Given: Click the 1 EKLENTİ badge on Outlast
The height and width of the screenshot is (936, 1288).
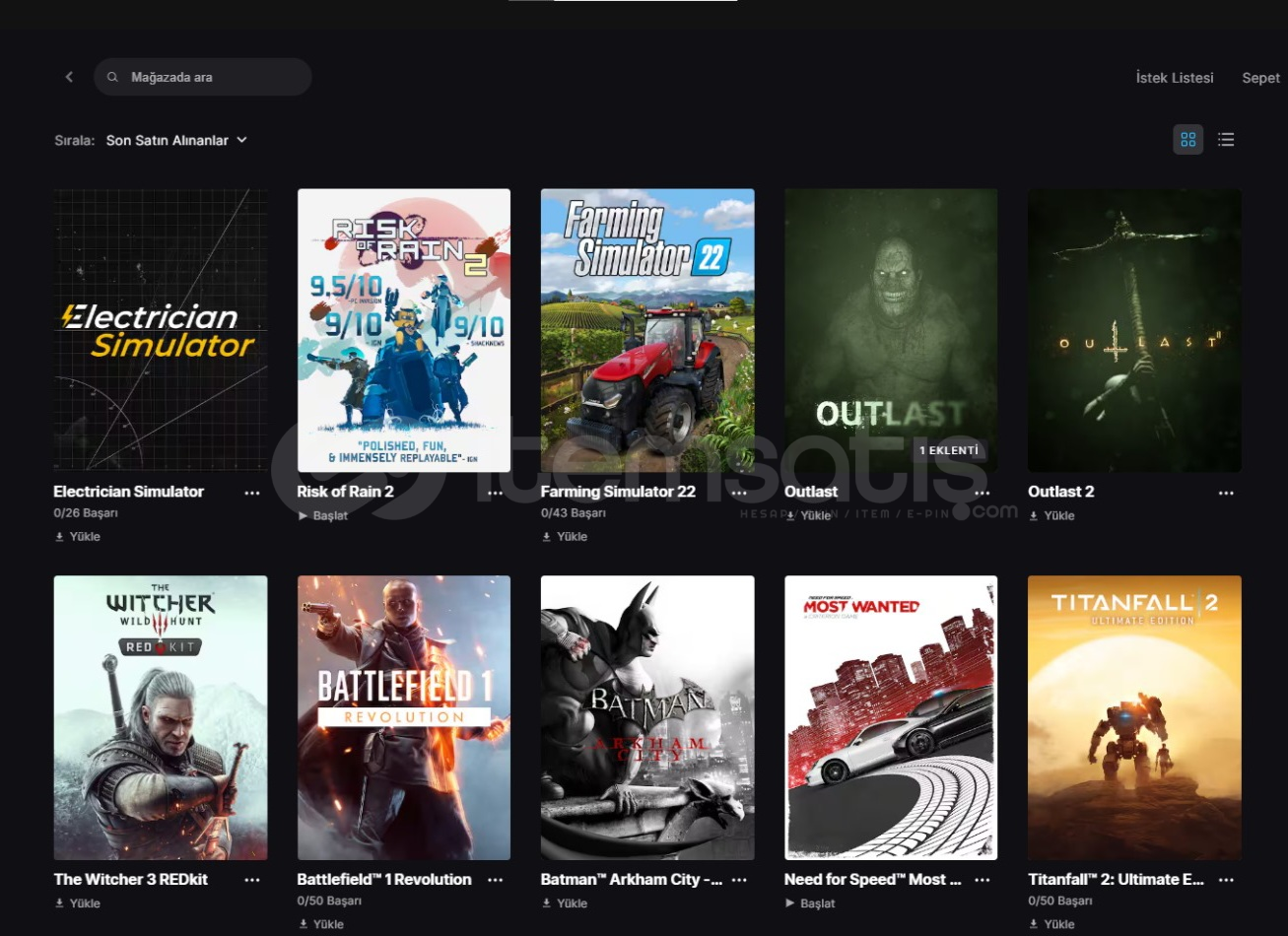Looking at the screenshot, I should (x=949, y=450).
